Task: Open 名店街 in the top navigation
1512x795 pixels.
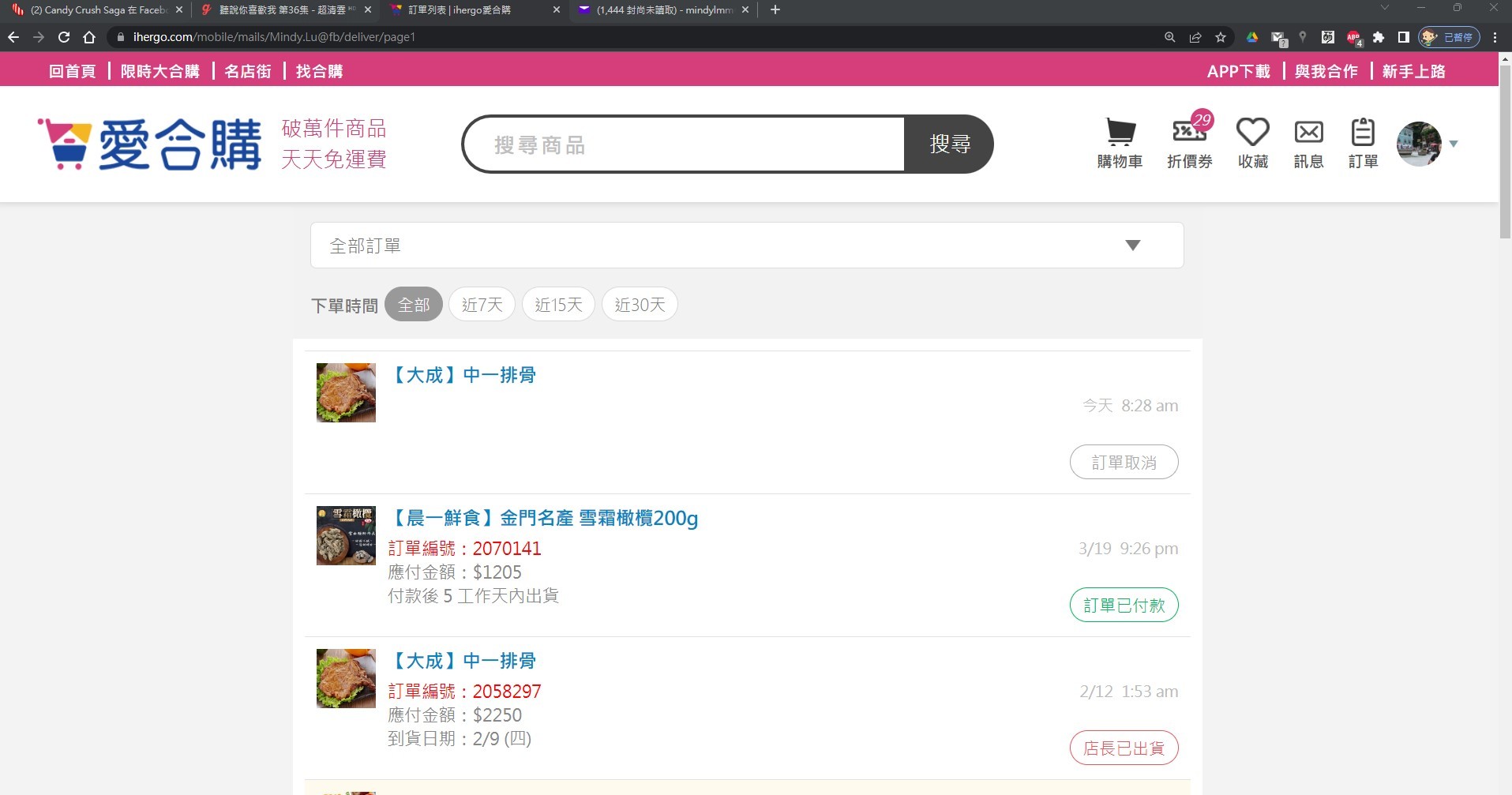Action: 247,71
